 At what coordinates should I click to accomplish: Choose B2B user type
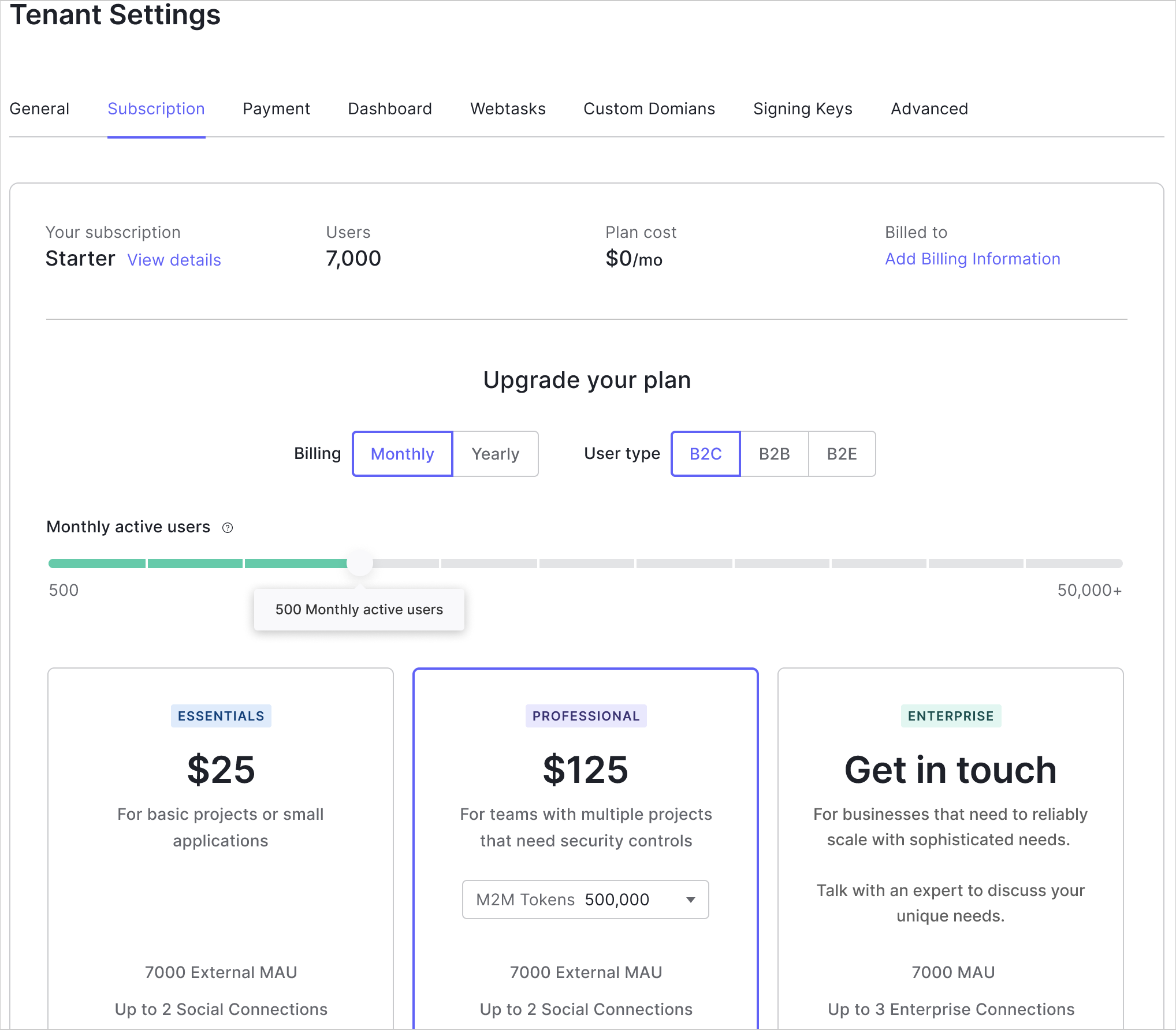pos(774,454)
